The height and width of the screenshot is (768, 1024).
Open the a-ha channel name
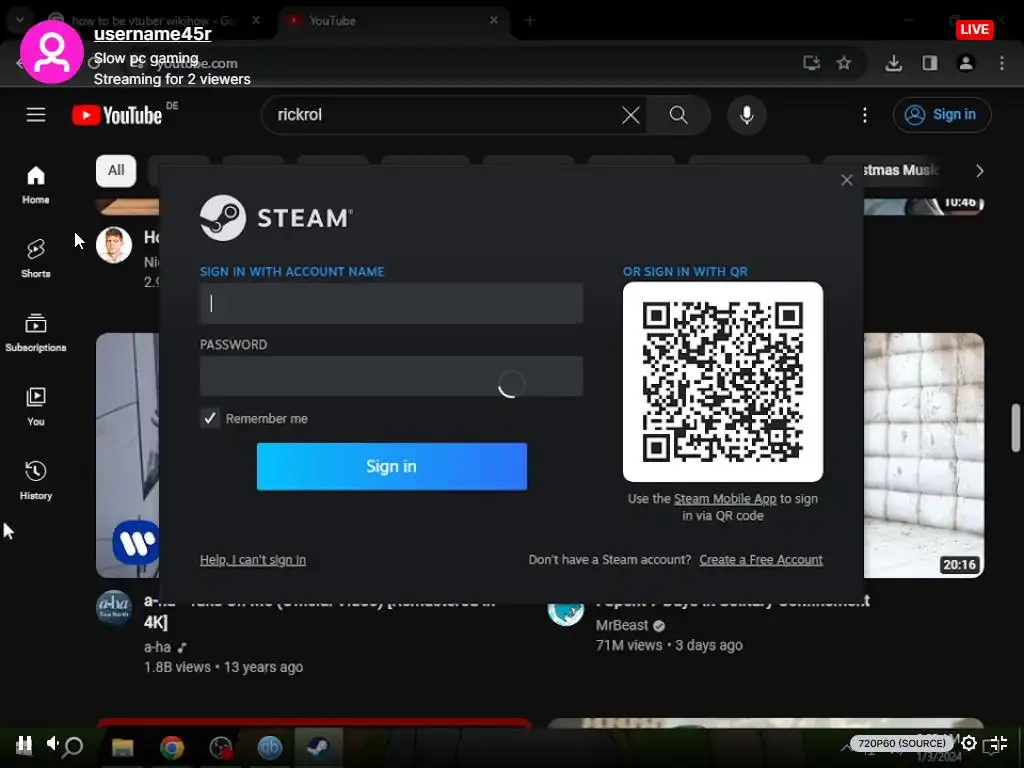[x=157, y=647]
